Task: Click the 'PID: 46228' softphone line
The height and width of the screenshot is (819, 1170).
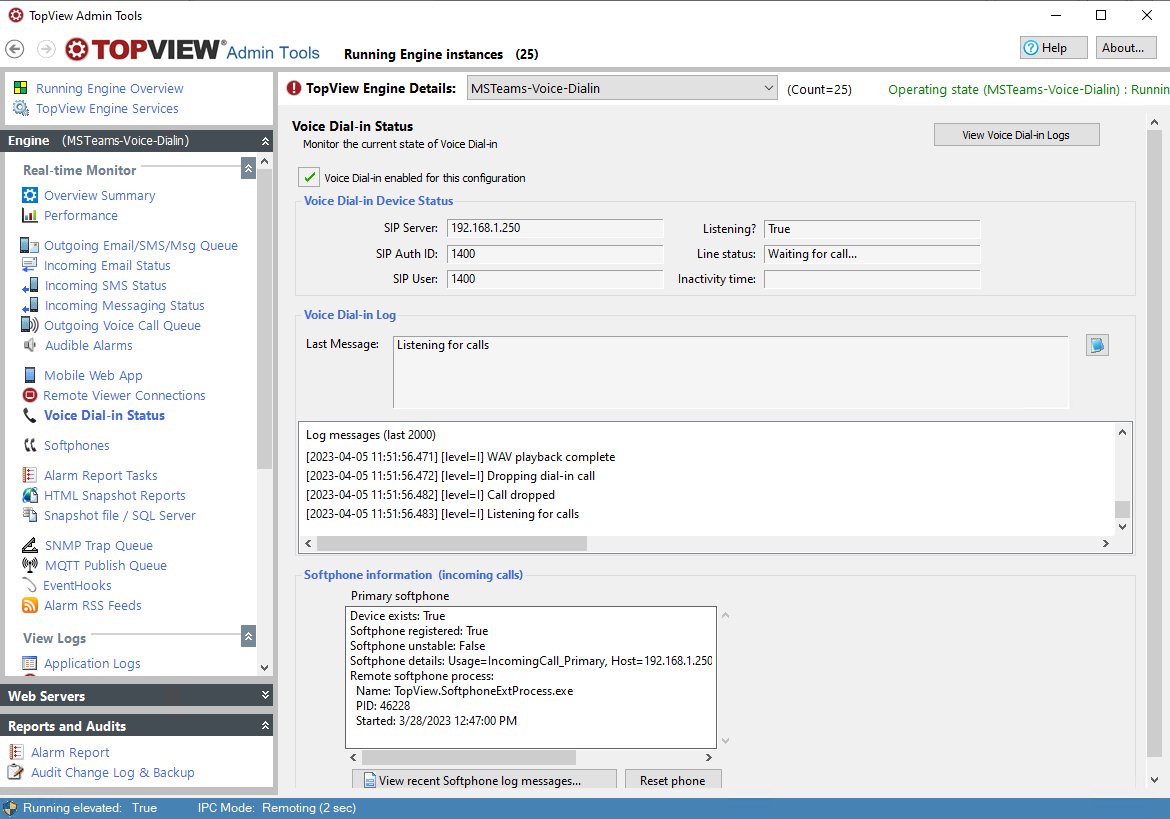Action: click(383, 706)
